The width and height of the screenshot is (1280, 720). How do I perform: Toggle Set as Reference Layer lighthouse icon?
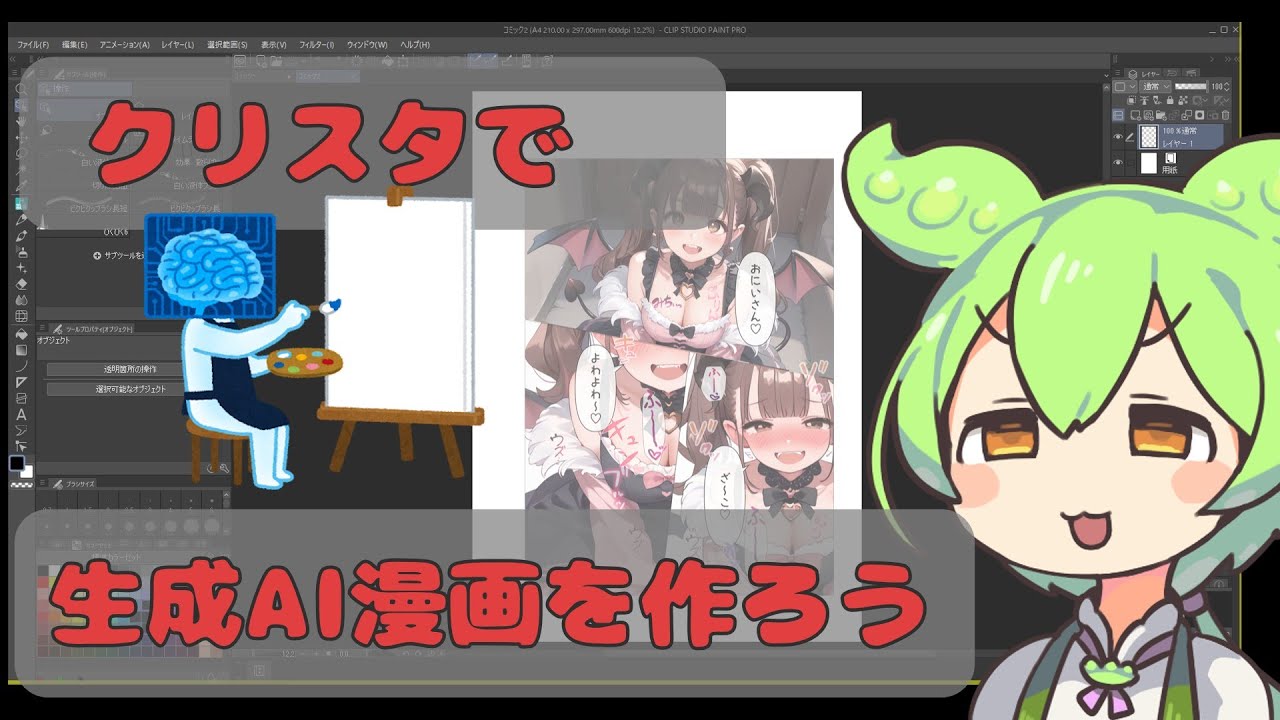pos(1144,100)
